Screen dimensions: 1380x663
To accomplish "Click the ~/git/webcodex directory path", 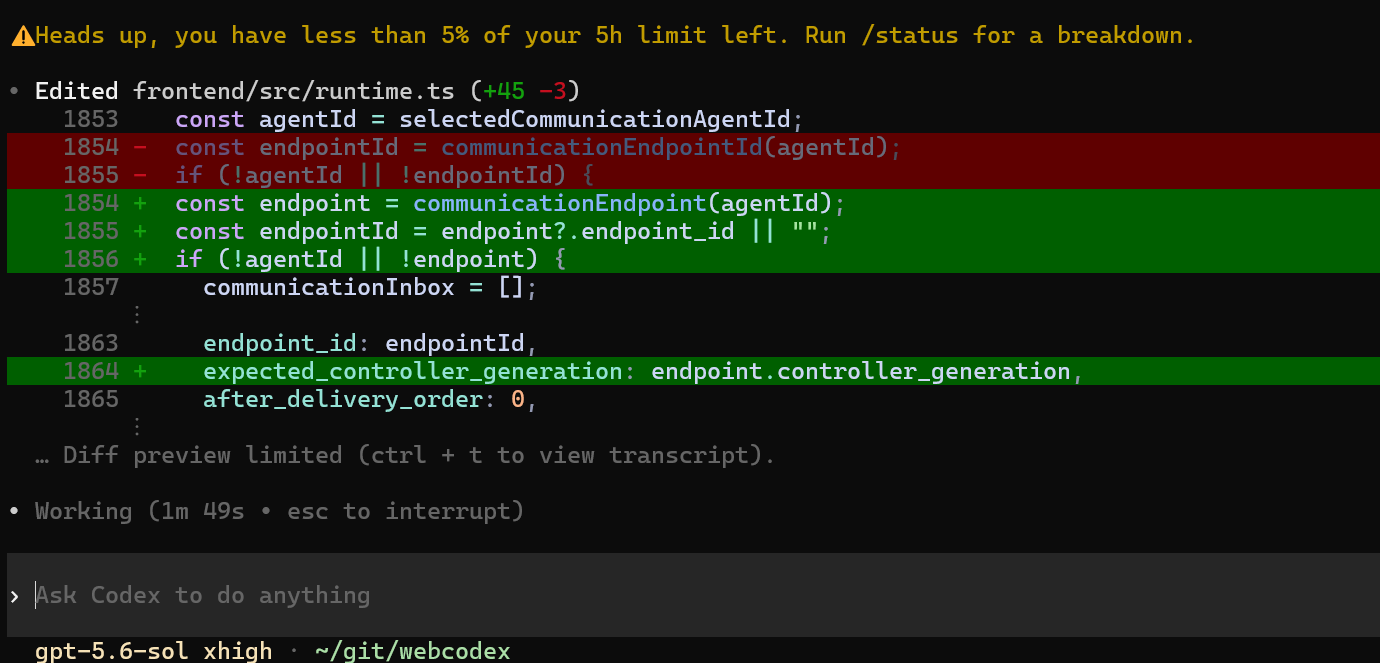I will pos(412,651).
